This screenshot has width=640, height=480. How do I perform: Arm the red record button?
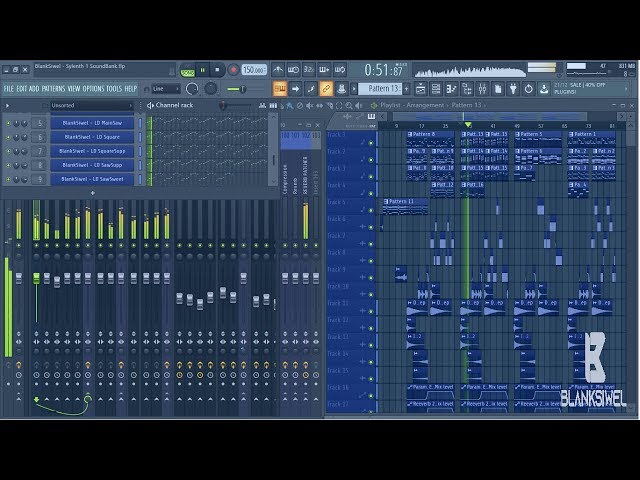coord(233,70)
